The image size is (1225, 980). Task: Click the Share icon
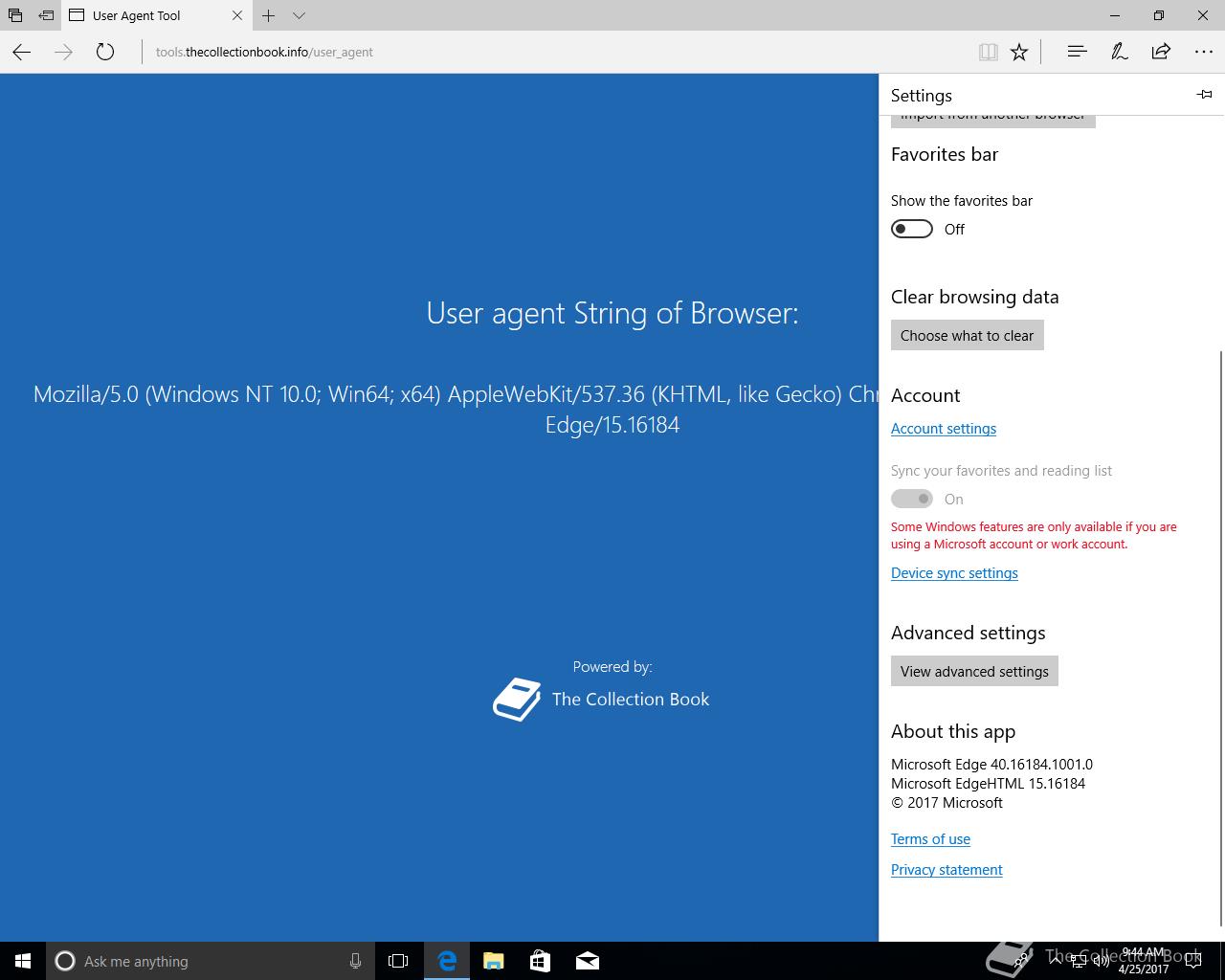pyautogui.click(x=1161, y=52)
